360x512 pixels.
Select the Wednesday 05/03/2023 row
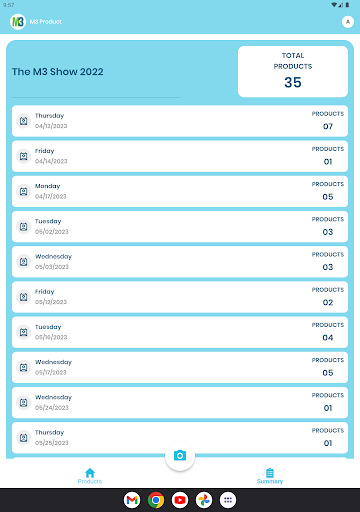click(180, 262)
